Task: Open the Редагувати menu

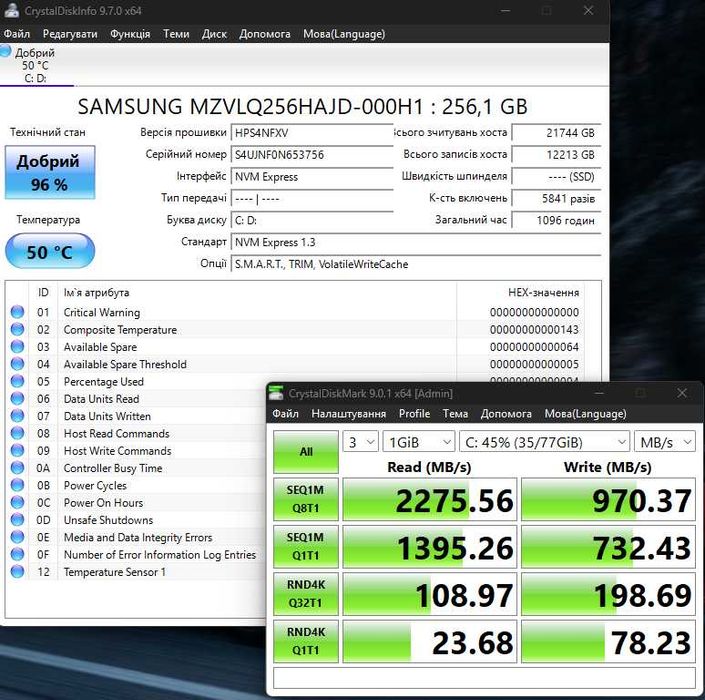Action: (x=70, y=34)
